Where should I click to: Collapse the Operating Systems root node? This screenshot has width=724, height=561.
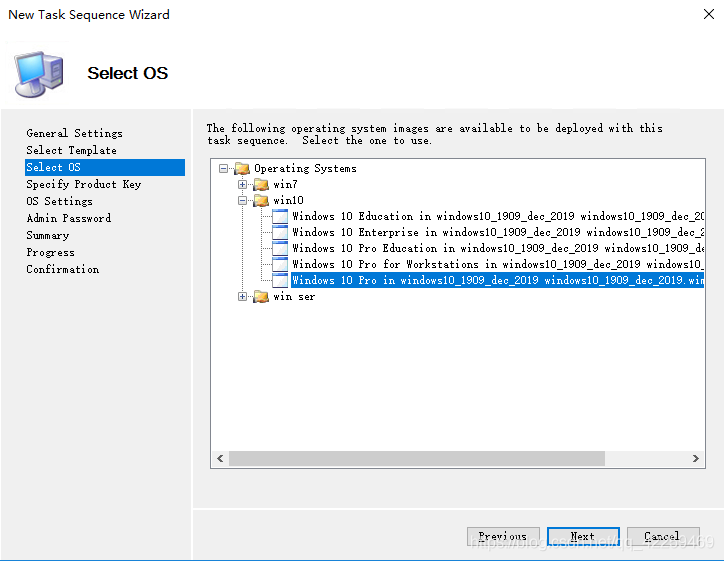(224, 169)
